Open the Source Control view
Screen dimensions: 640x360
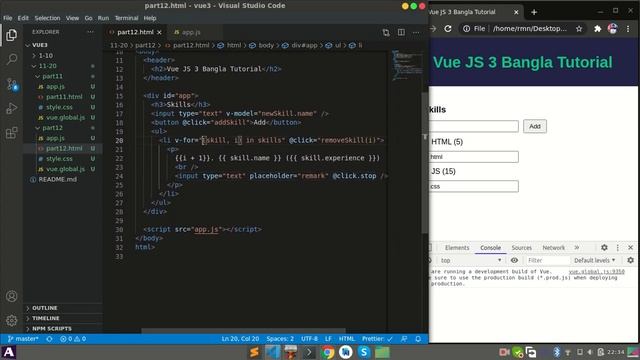pyautogui.click(x=11, y=84)
